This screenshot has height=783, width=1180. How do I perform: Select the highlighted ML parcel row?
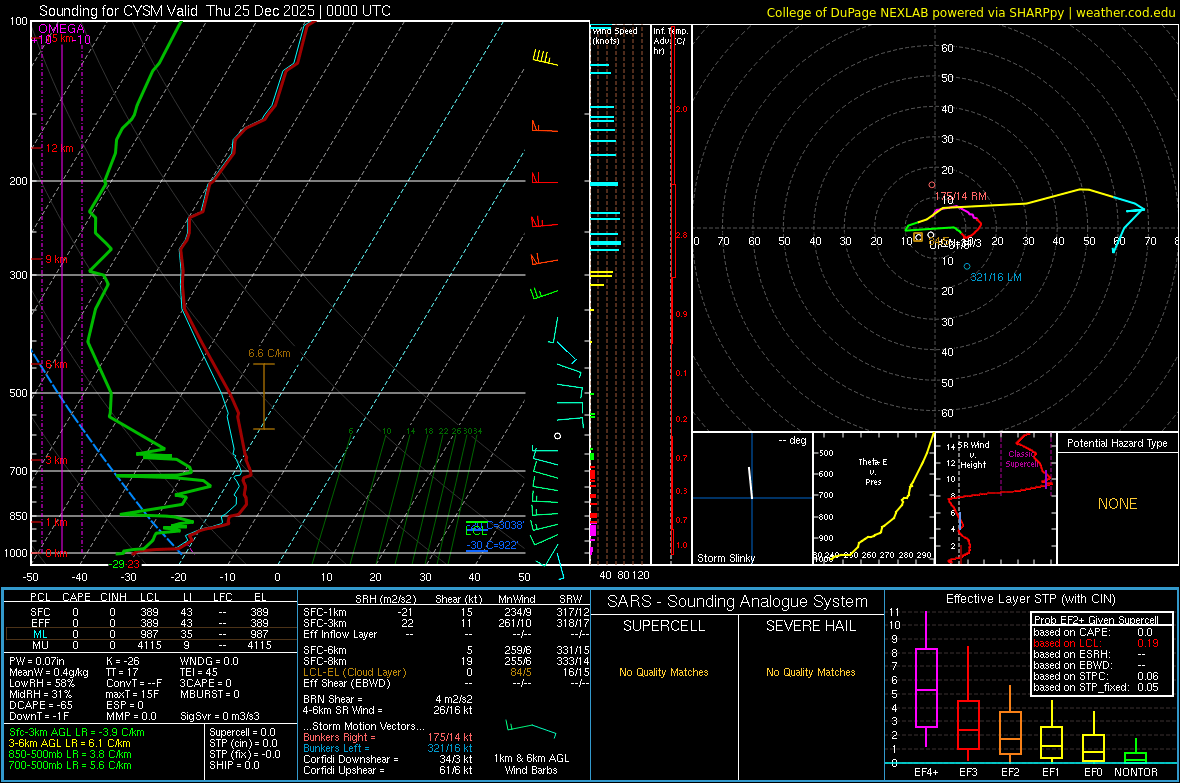point(150,634)
